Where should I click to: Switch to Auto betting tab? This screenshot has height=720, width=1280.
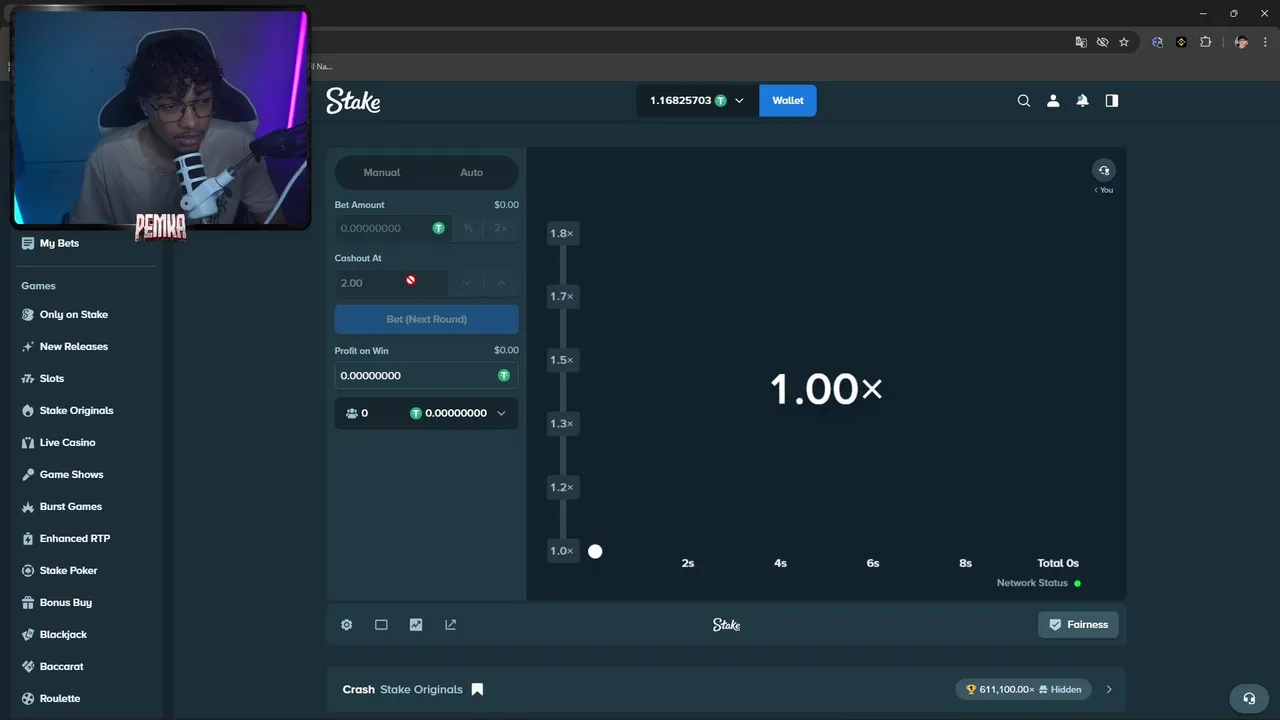(471, 172)
